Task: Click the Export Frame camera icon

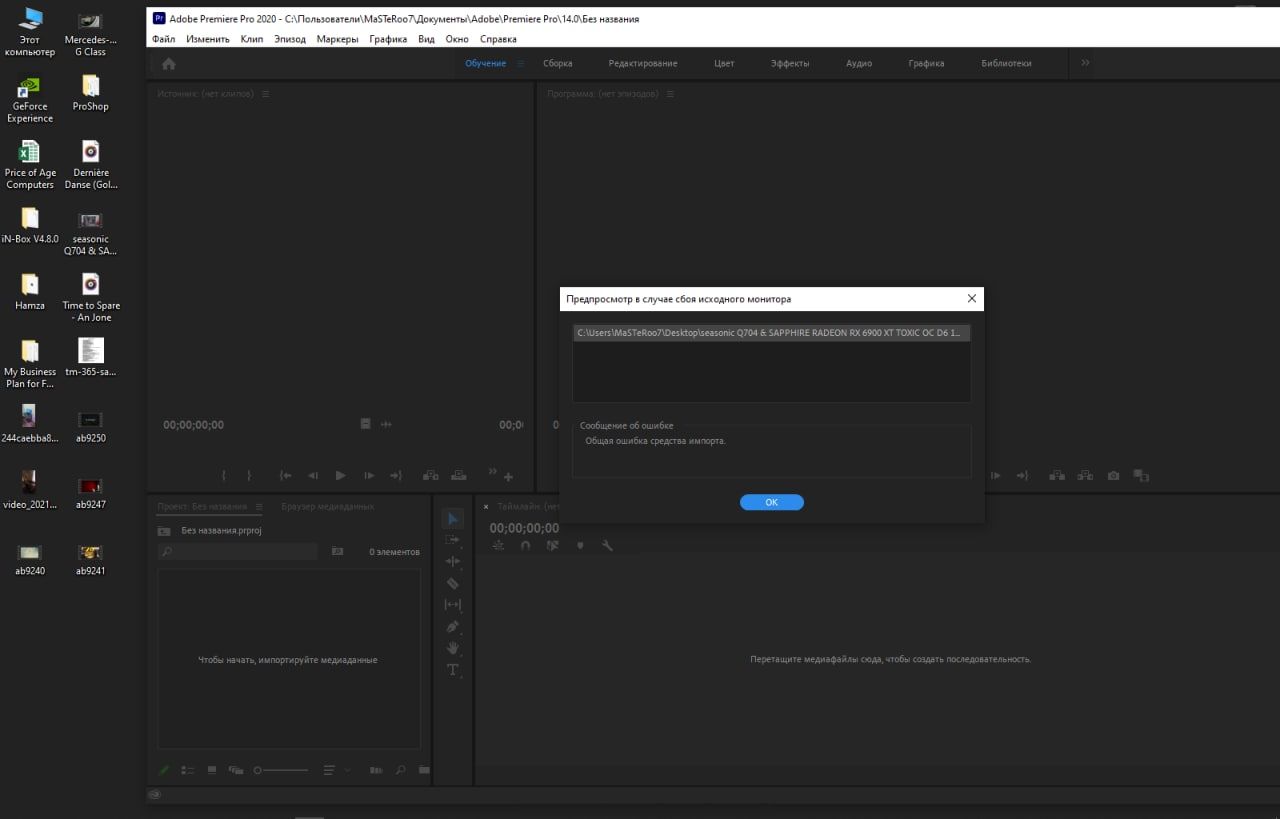Action: click(1113, 476)
